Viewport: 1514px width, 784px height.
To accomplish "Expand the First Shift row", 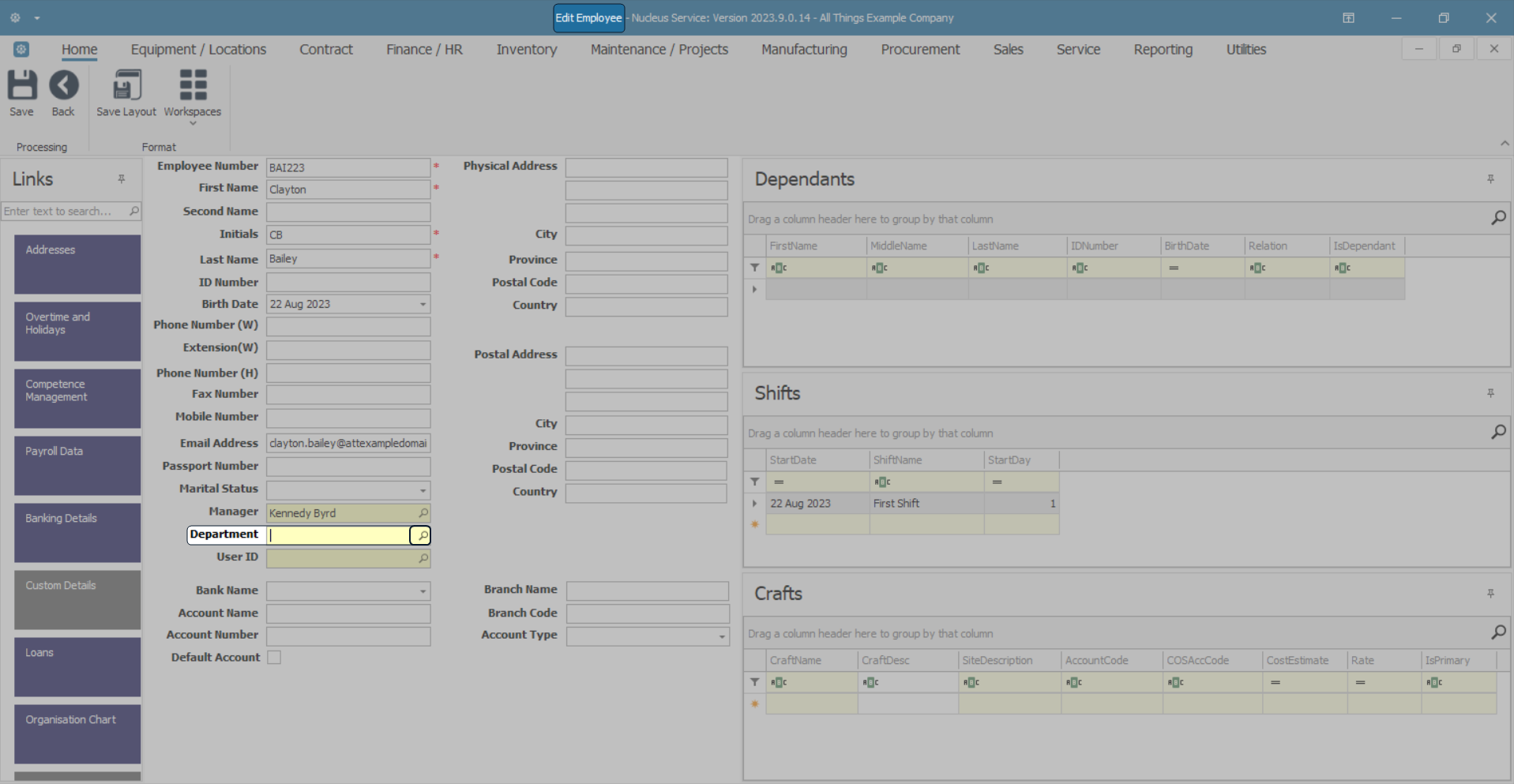I will tap(755, 504).
